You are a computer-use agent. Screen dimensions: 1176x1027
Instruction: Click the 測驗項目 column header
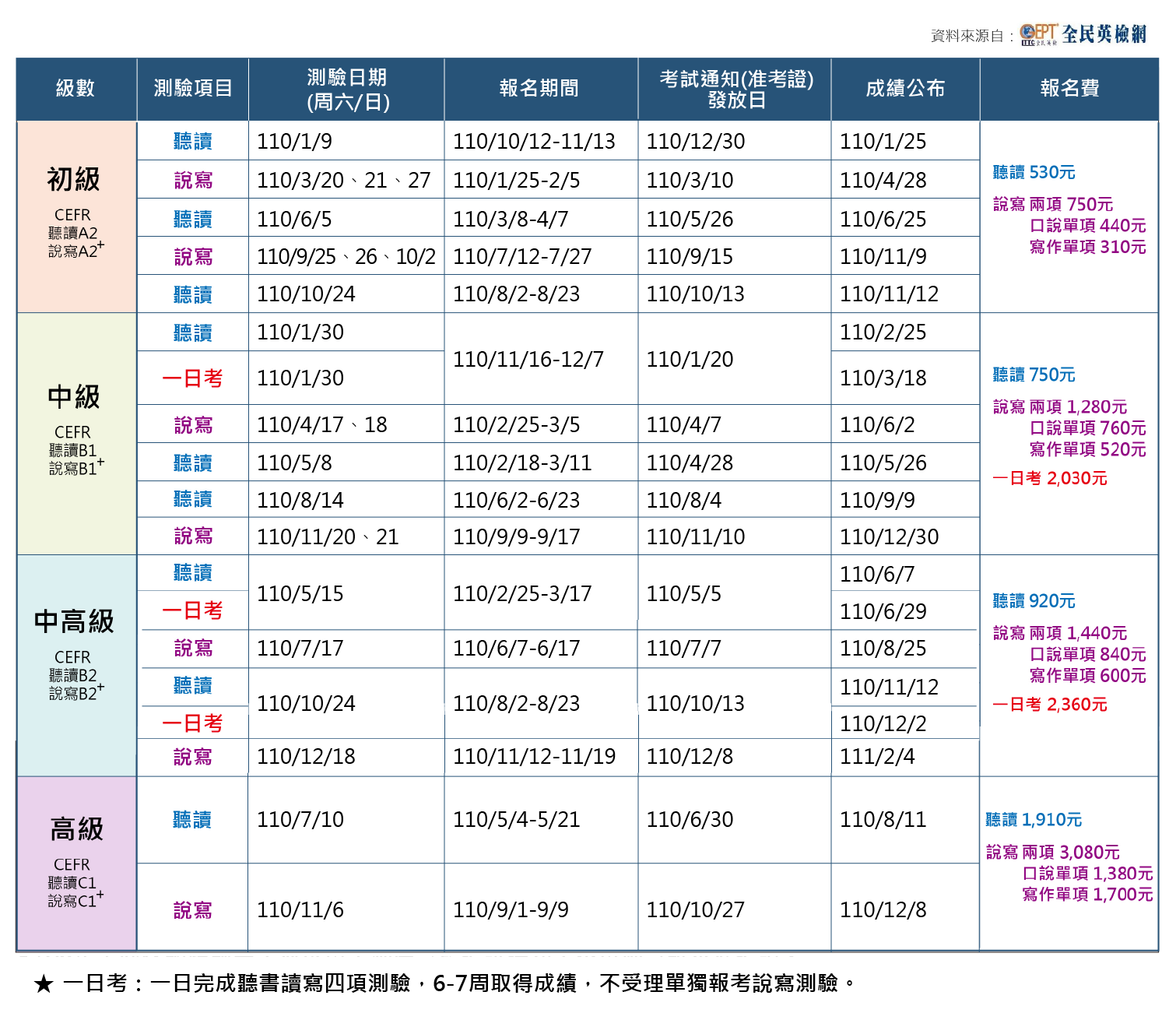pyautogui.click(x=193, y=89)
